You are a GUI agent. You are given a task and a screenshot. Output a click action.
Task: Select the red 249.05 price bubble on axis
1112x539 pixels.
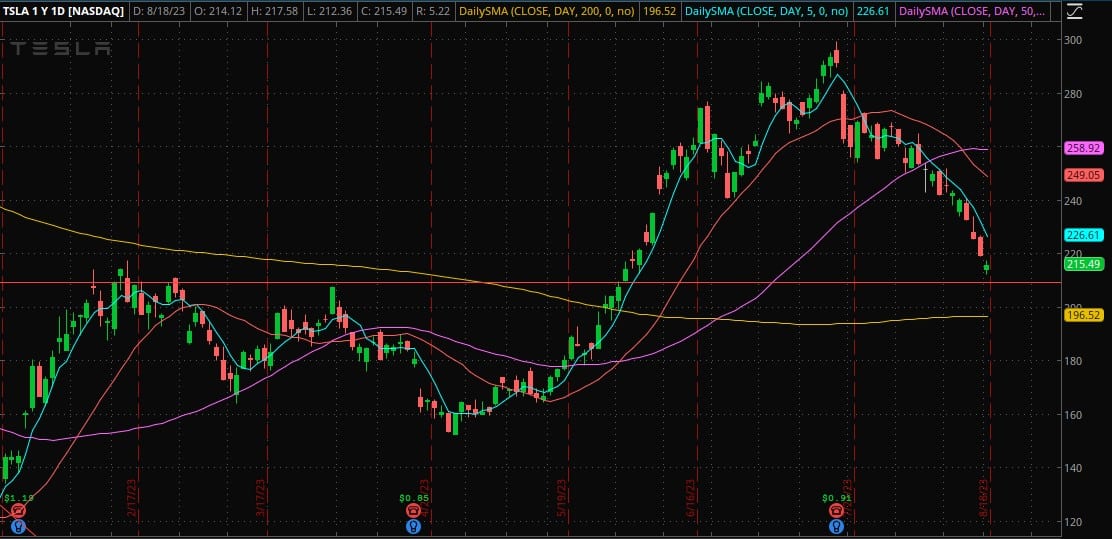coord(1083,174)
